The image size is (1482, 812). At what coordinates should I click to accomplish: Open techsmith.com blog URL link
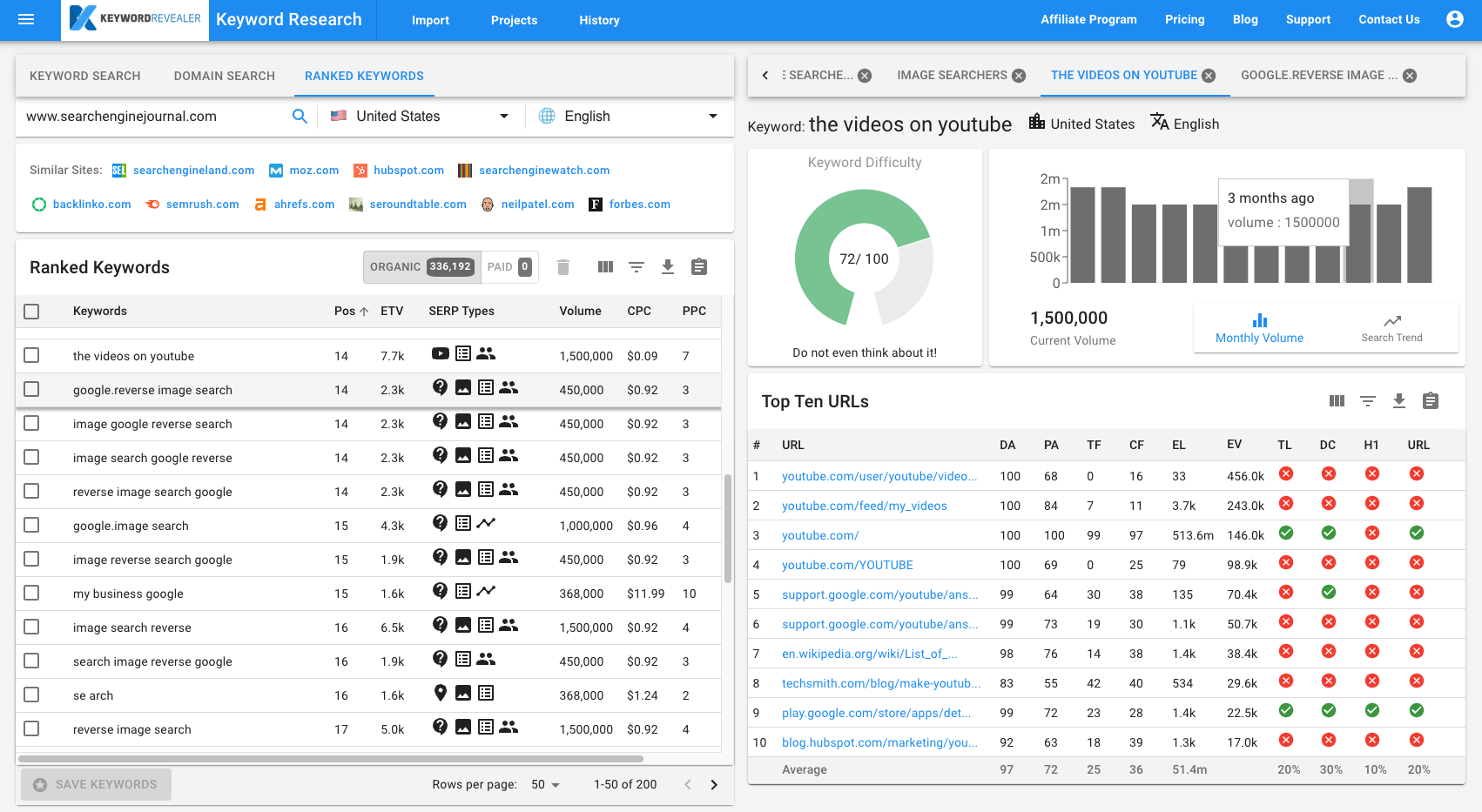pos(881,683)
